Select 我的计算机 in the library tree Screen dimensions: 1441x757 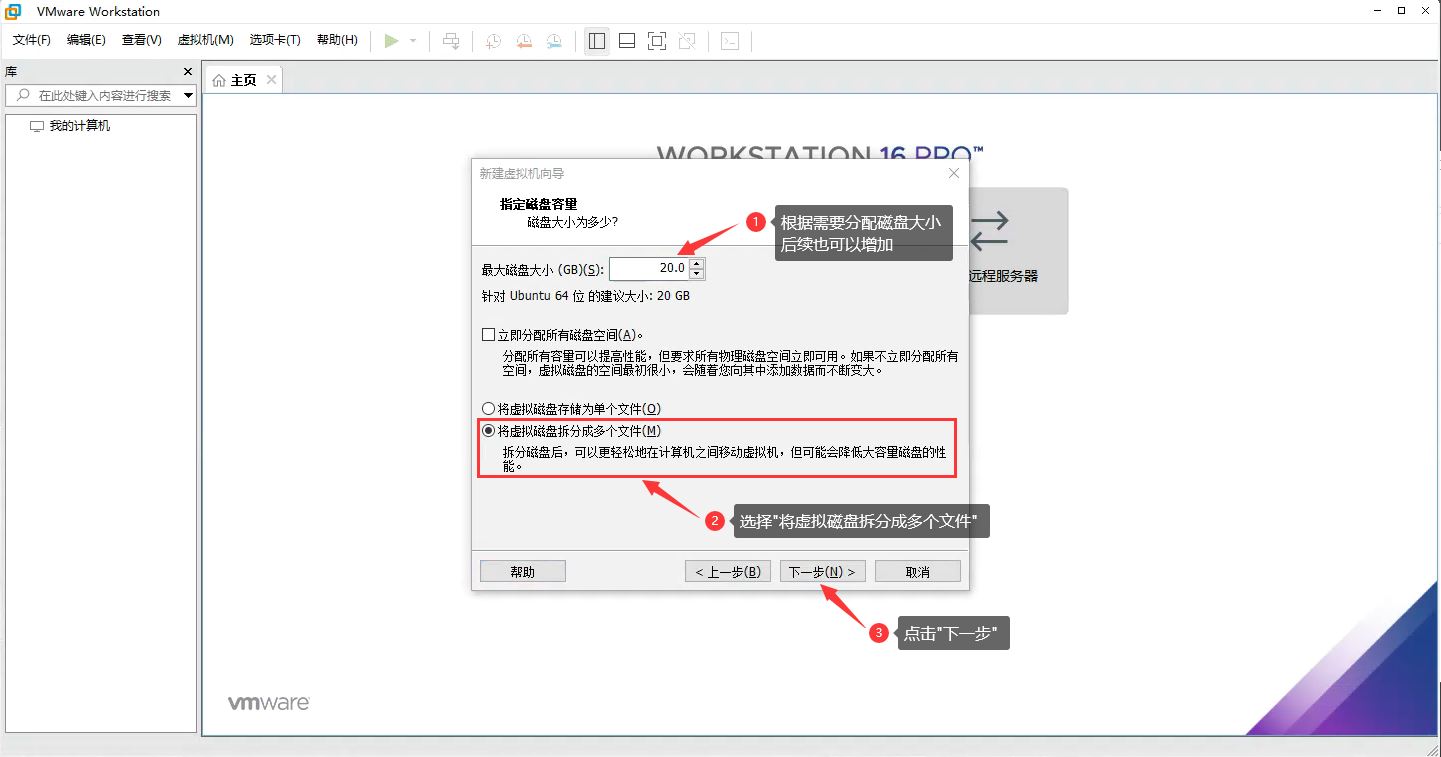[80, 126]
